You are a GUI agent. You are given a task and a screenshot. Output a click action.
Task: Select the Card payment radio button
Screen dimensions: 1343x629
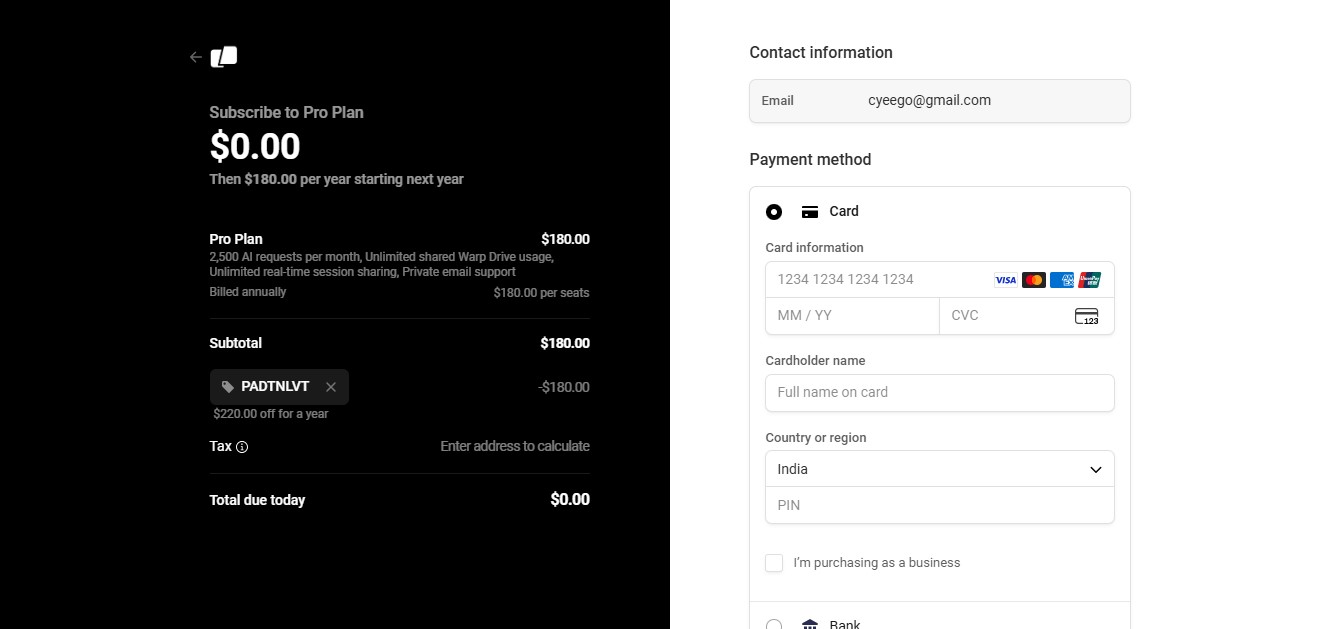(774, 212)
